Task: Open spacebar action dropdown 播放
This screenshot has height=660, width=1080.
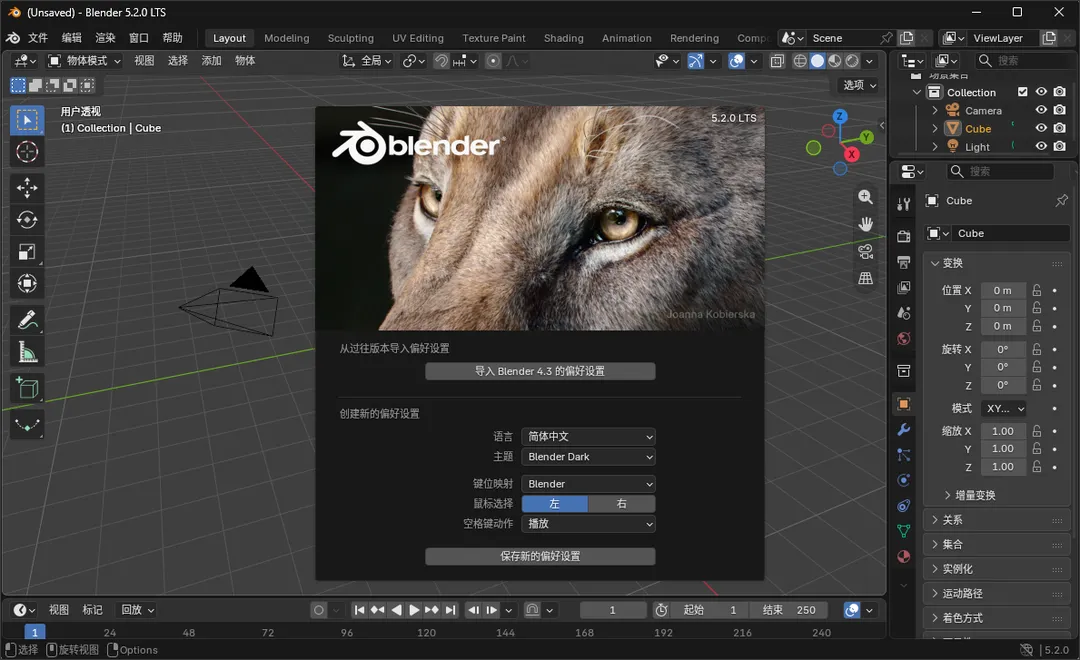Action: pos(588,524)
